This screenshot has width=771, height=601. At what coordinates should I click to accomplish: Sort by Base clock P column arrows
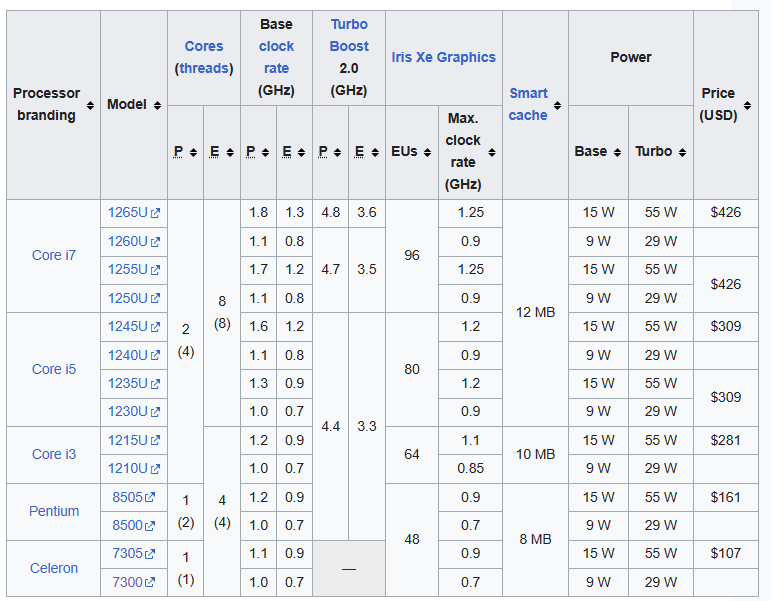pos(266,152)
